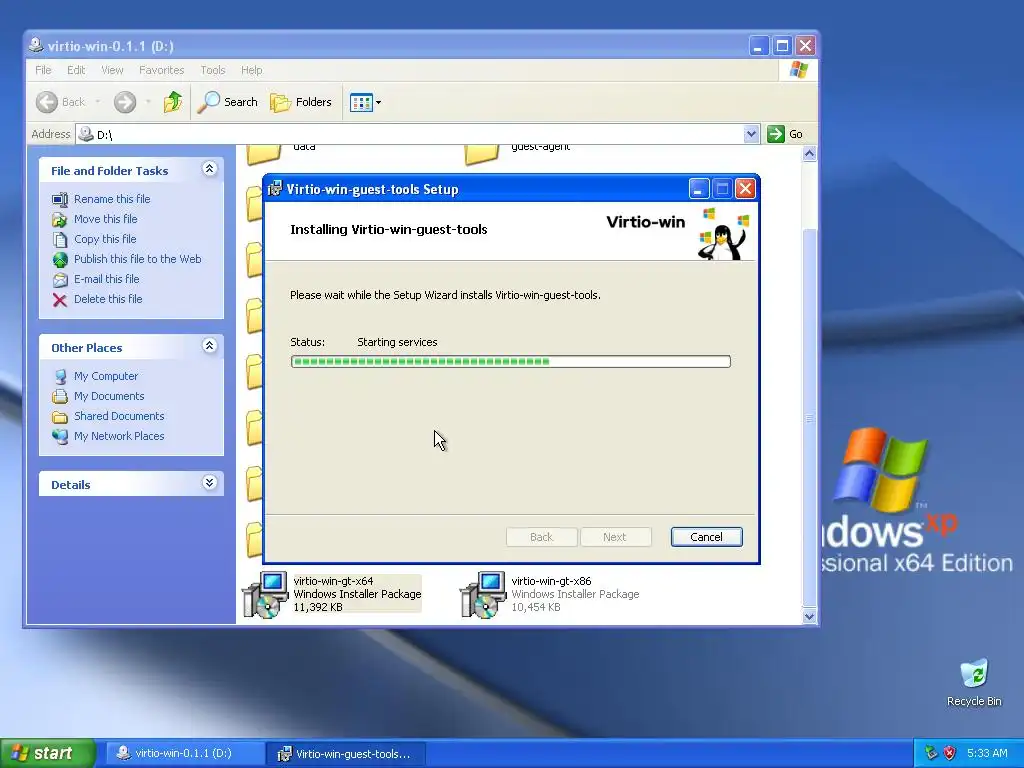Open Shared Documents from Other Places
Image resolution: width=1024 pixels, height=768 pixels.
(x=119, y=416)
